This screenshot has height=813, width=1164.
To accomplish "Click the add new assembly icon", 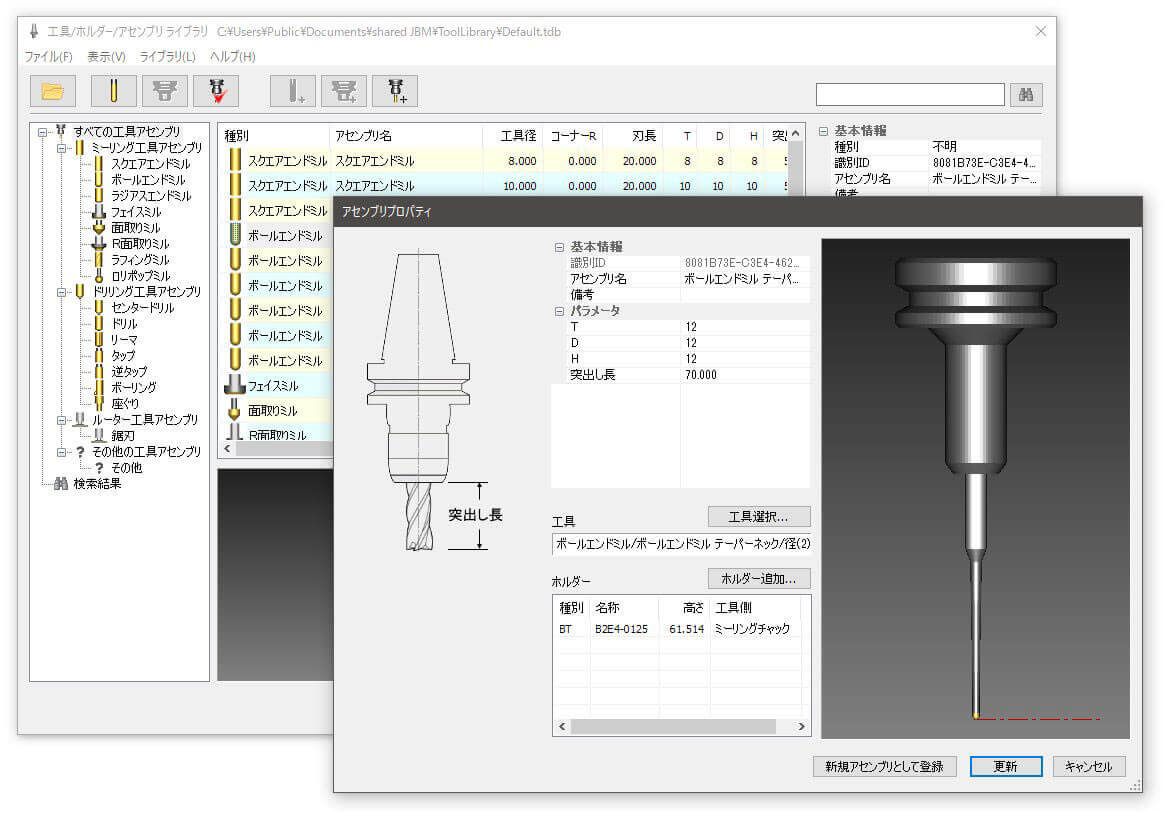I will pos(395,92).
